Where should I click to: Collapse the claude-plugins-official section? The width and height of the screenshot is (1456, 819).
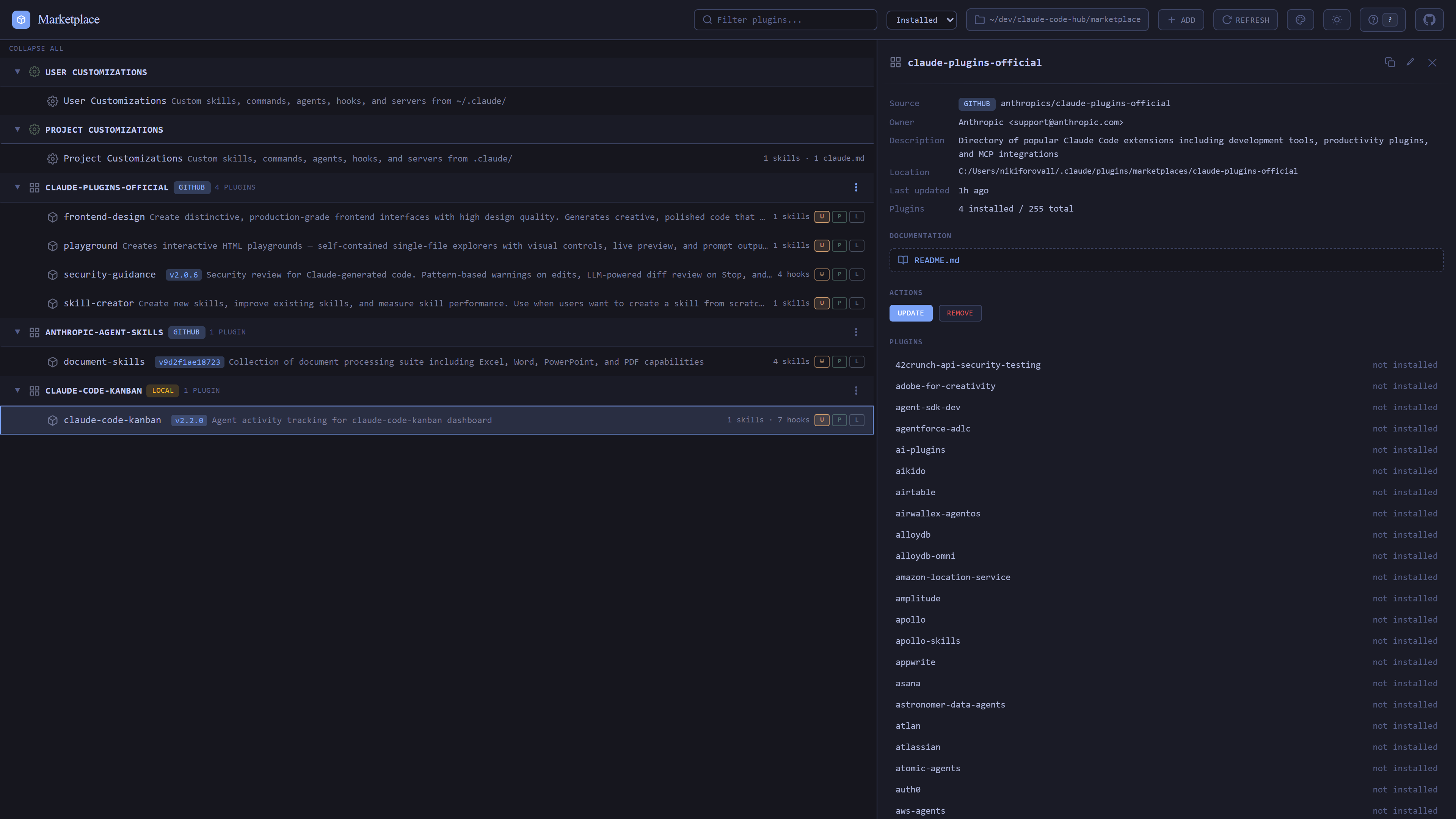[x=17, y=187]
